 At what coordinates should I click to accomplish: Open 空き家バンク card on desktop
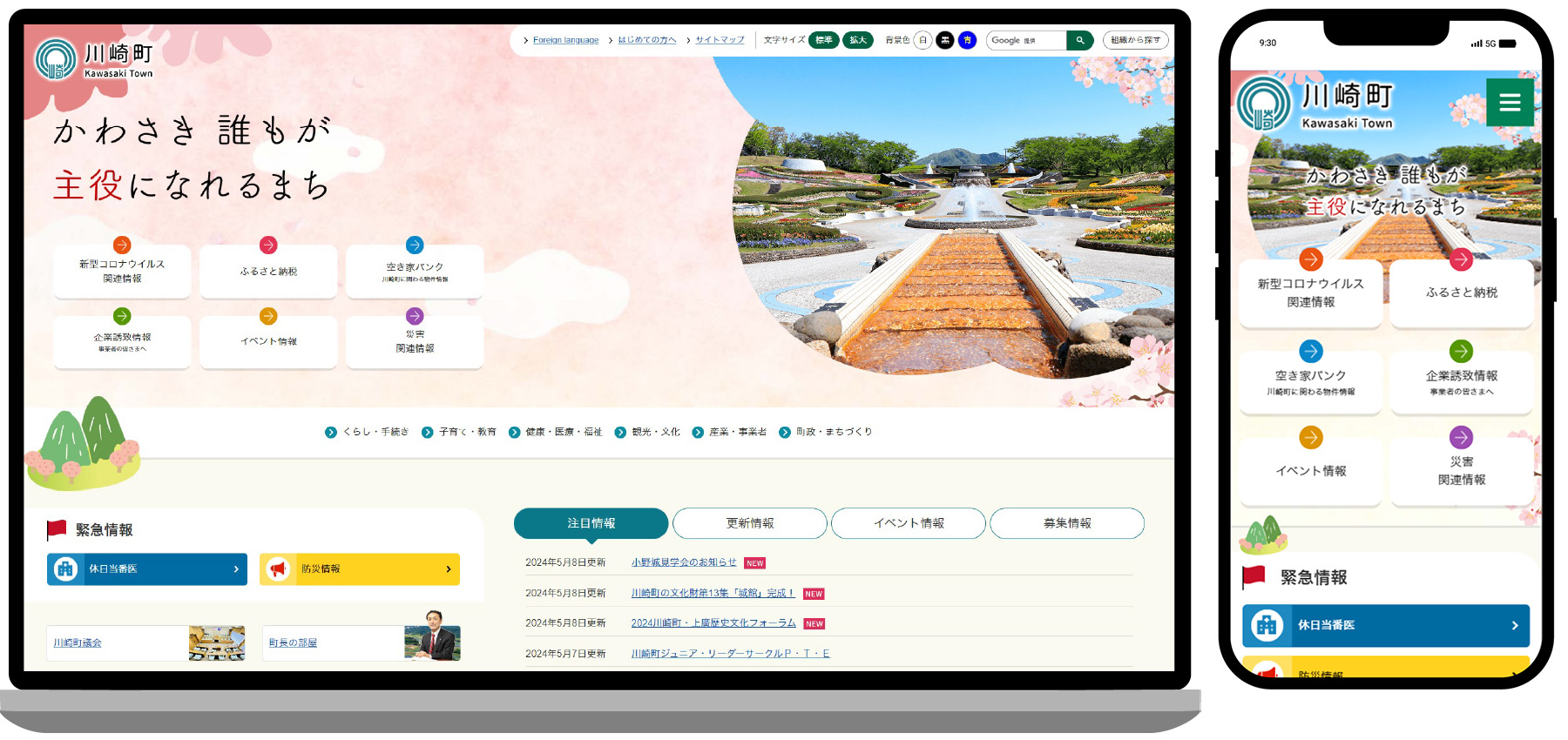tap(415, 272)
